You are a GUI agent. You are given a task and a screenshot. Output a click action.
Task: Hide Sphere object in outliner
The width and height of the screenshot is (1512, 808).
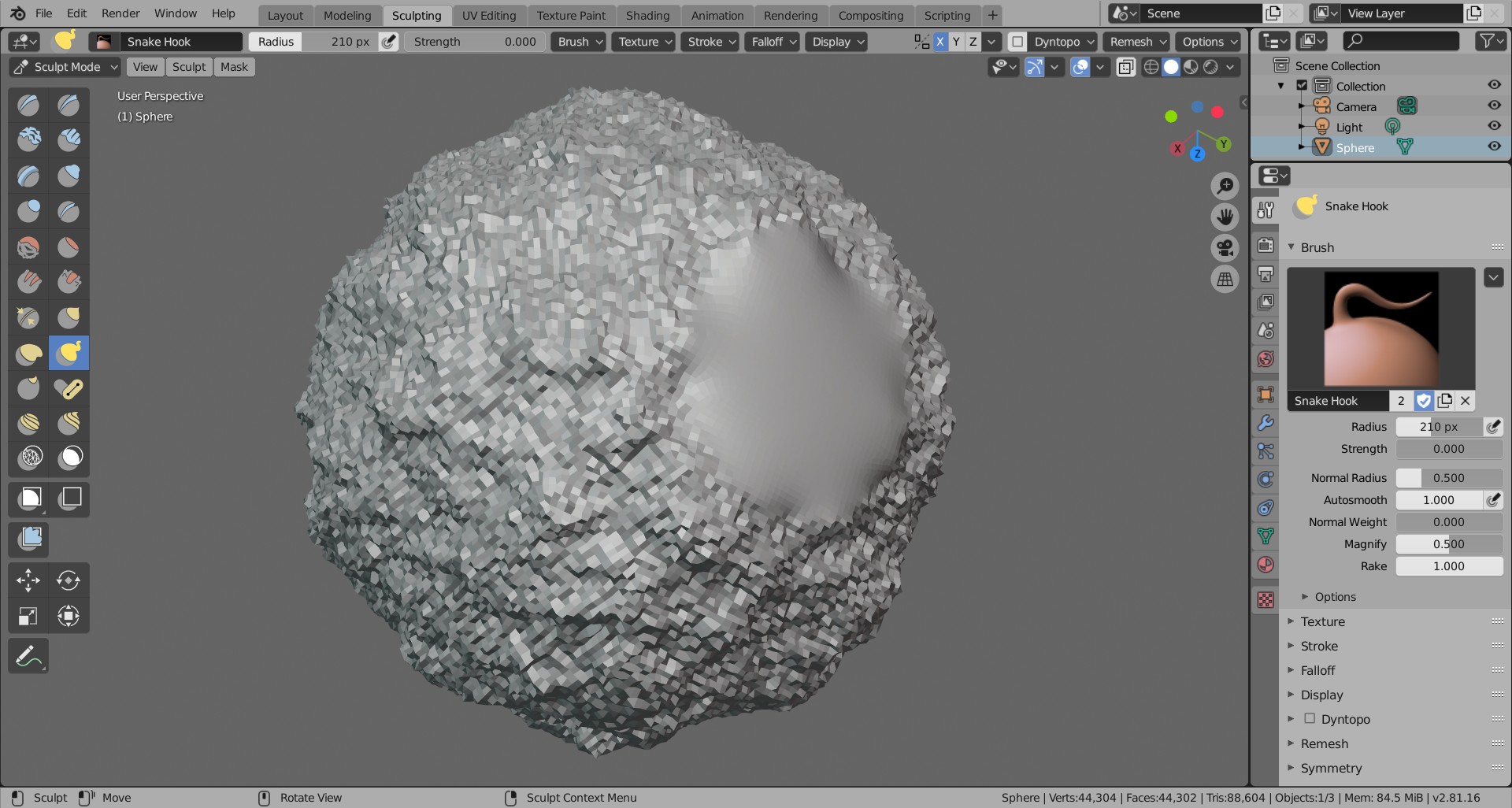click(x=1494, y=146)
